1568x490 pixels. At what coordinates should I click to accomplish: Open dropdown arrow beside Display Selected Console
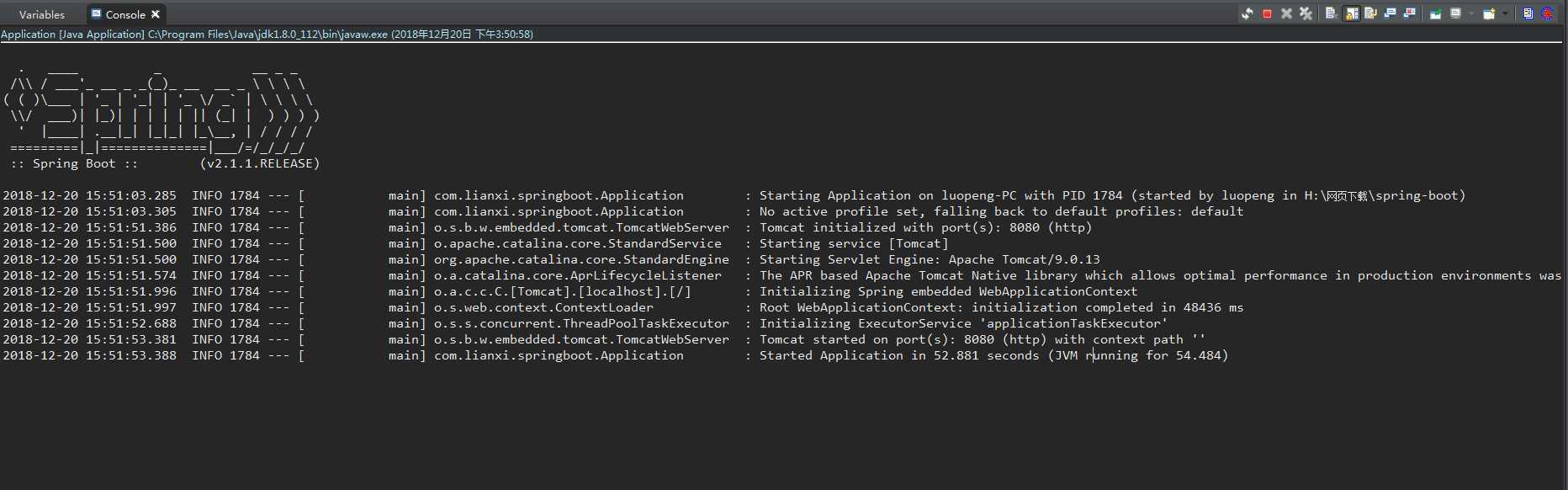click(1471, 13)
